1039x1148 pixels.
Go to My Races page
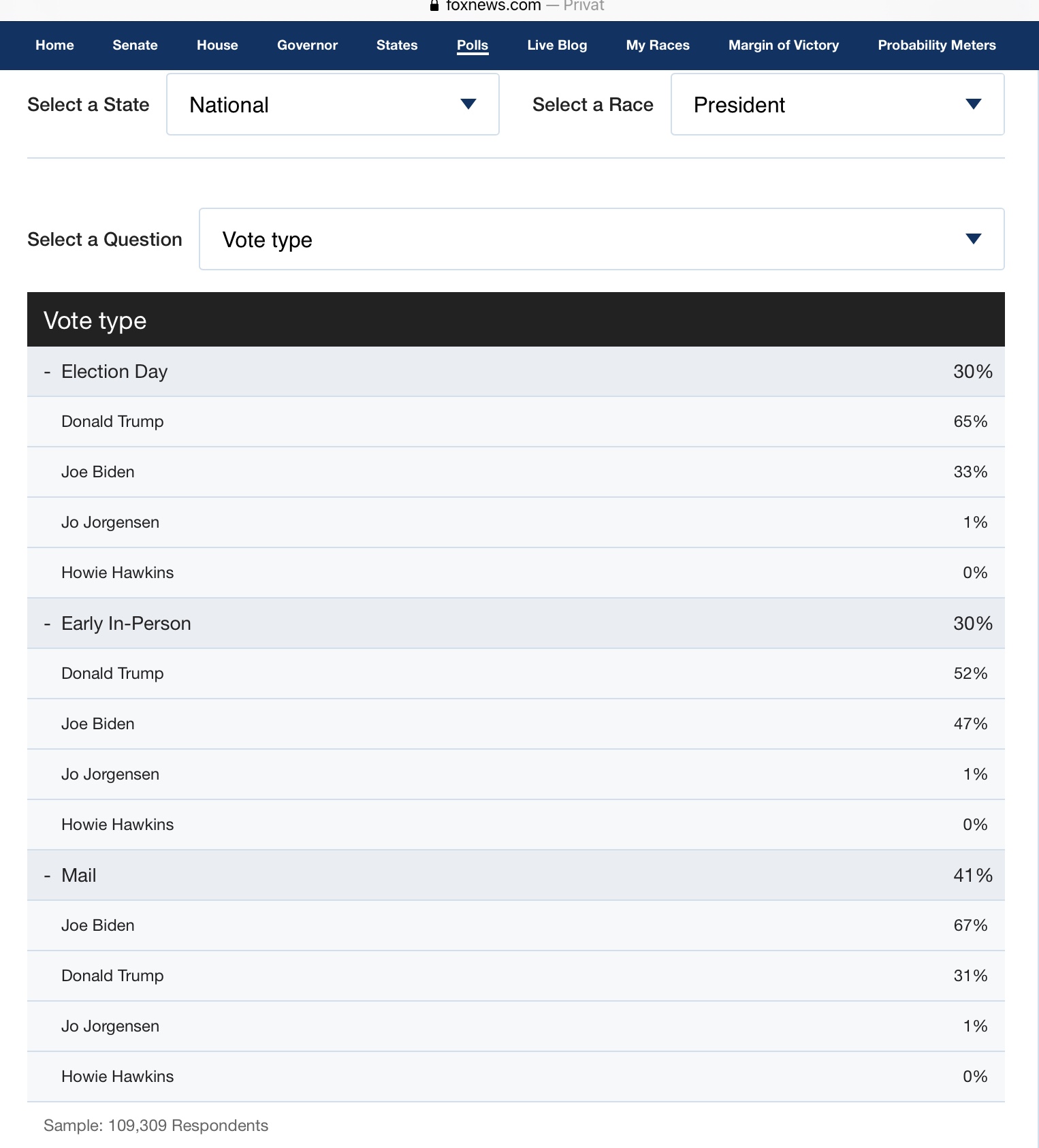tap(658, 45)
